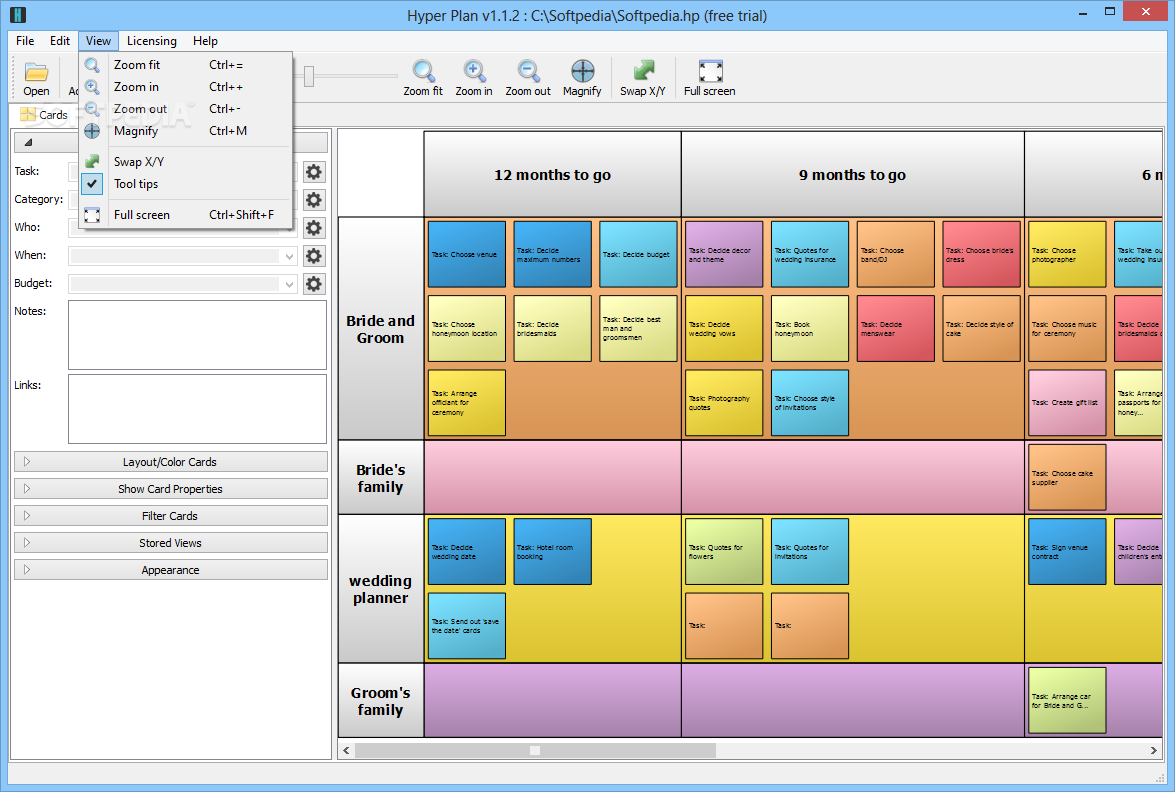The image size is (1175, 792).
Task: Expand the Show Card Properties section
Action: coord(171,489)
